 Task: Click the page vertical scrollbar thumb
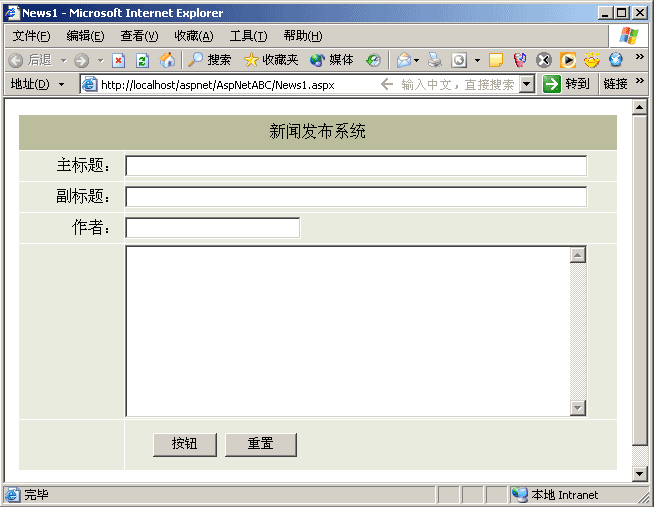tap(639, 281)
